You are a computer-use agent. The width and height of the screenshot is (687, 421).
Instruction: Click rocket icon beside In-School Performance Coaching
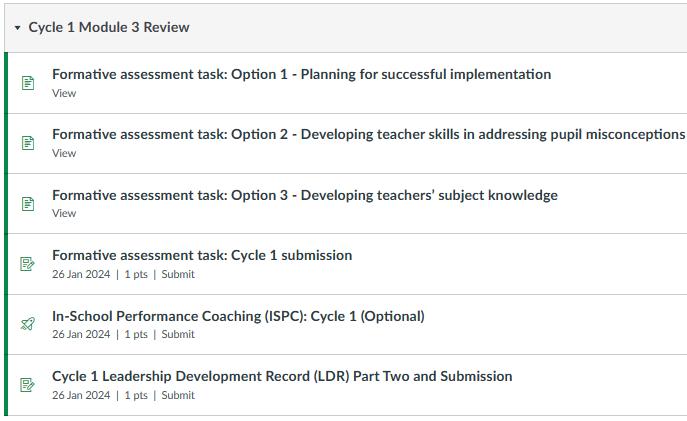point(28,324)
